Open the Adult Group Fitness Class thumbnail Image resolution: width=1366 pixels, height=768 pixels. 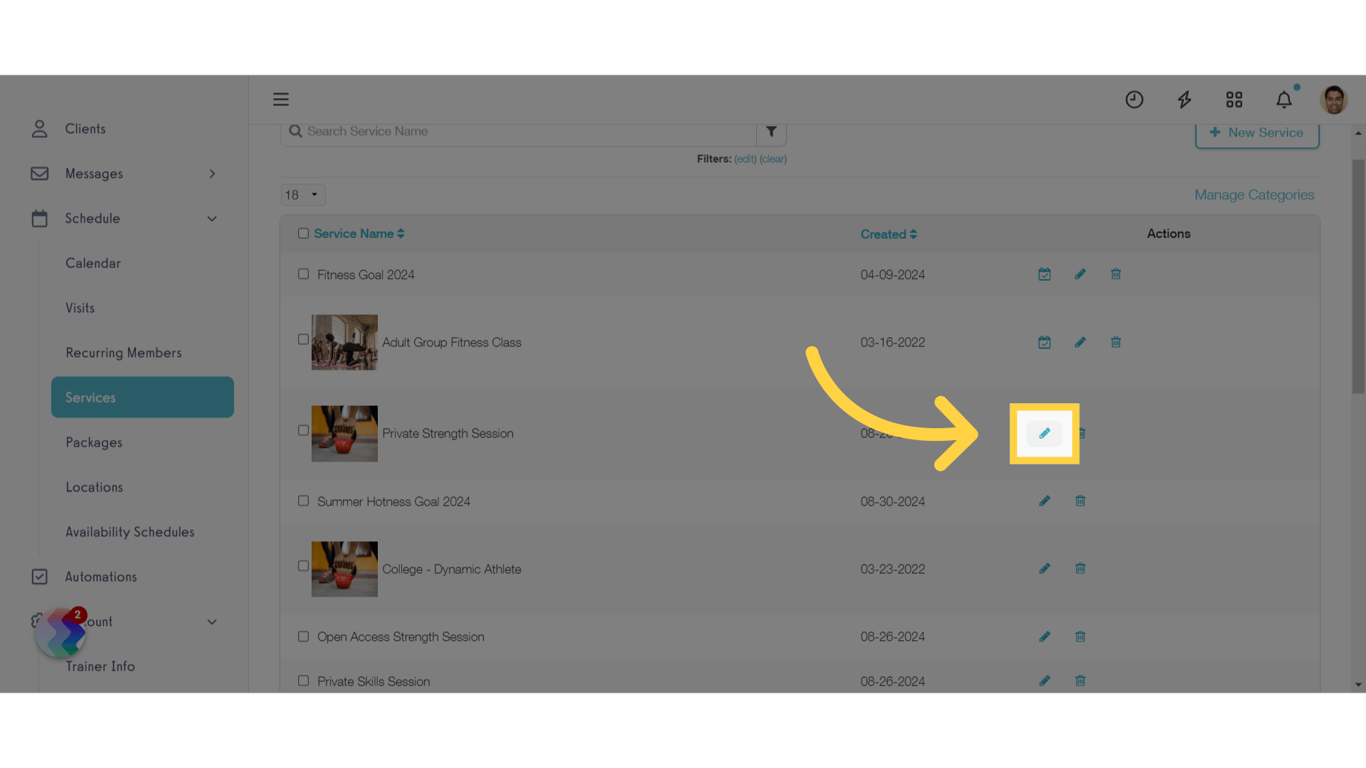[344, 342]
